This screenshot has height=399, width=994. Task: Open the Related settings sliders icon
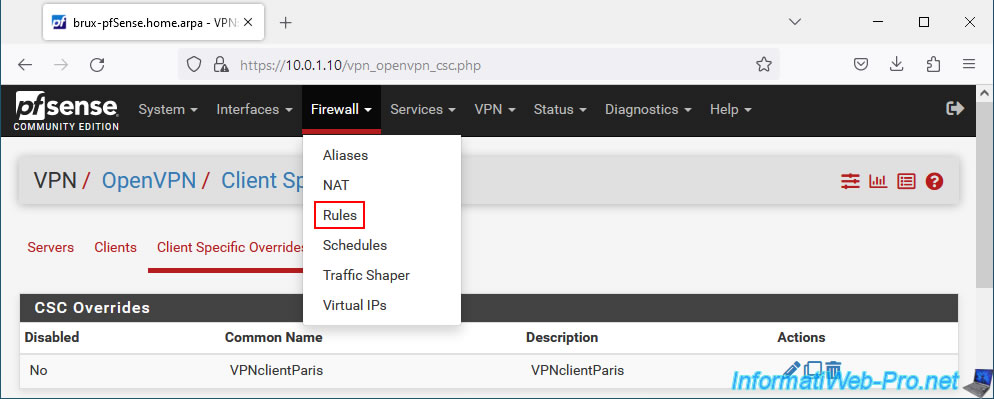850,181
